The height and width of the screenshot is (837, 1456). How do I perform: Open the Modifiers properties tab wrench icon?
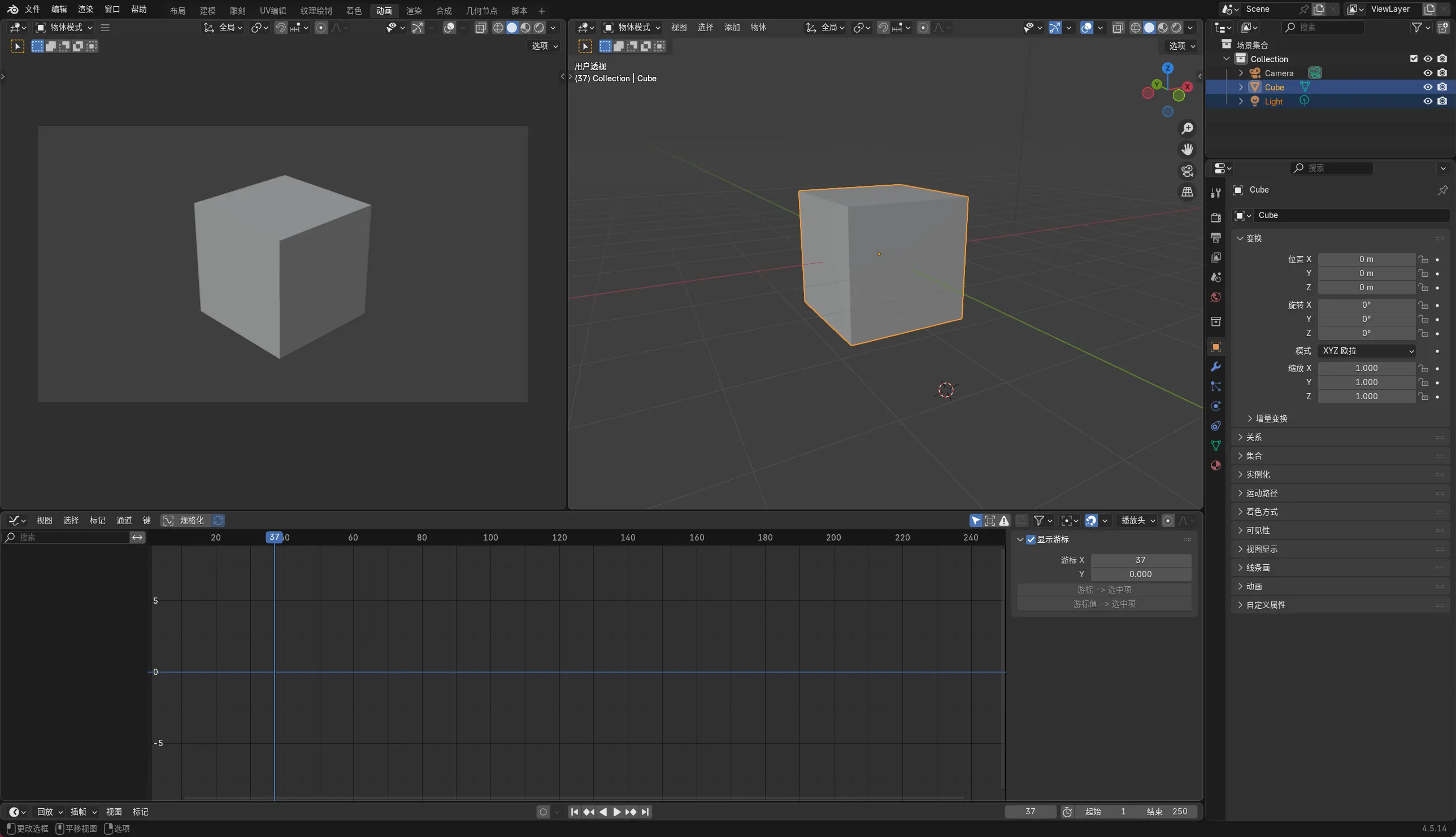point(1216,367)
